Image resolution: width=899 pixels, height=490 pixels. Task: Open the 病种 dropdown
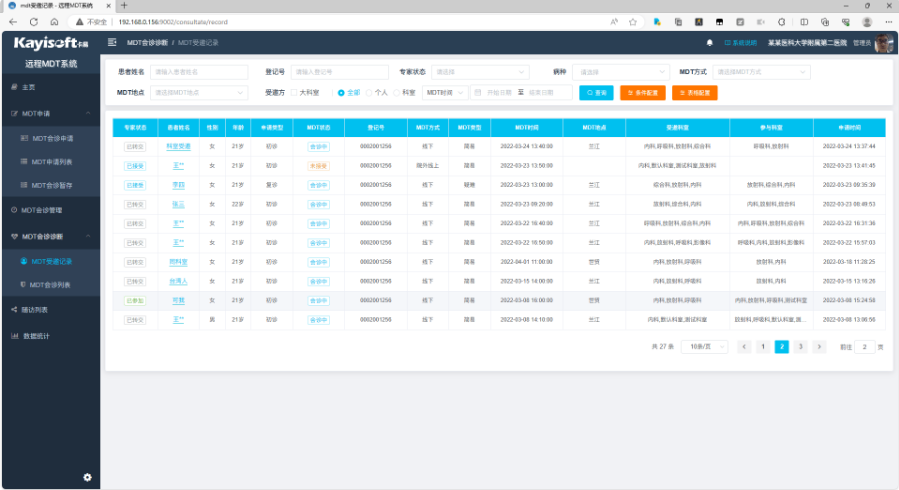point(622,72)
